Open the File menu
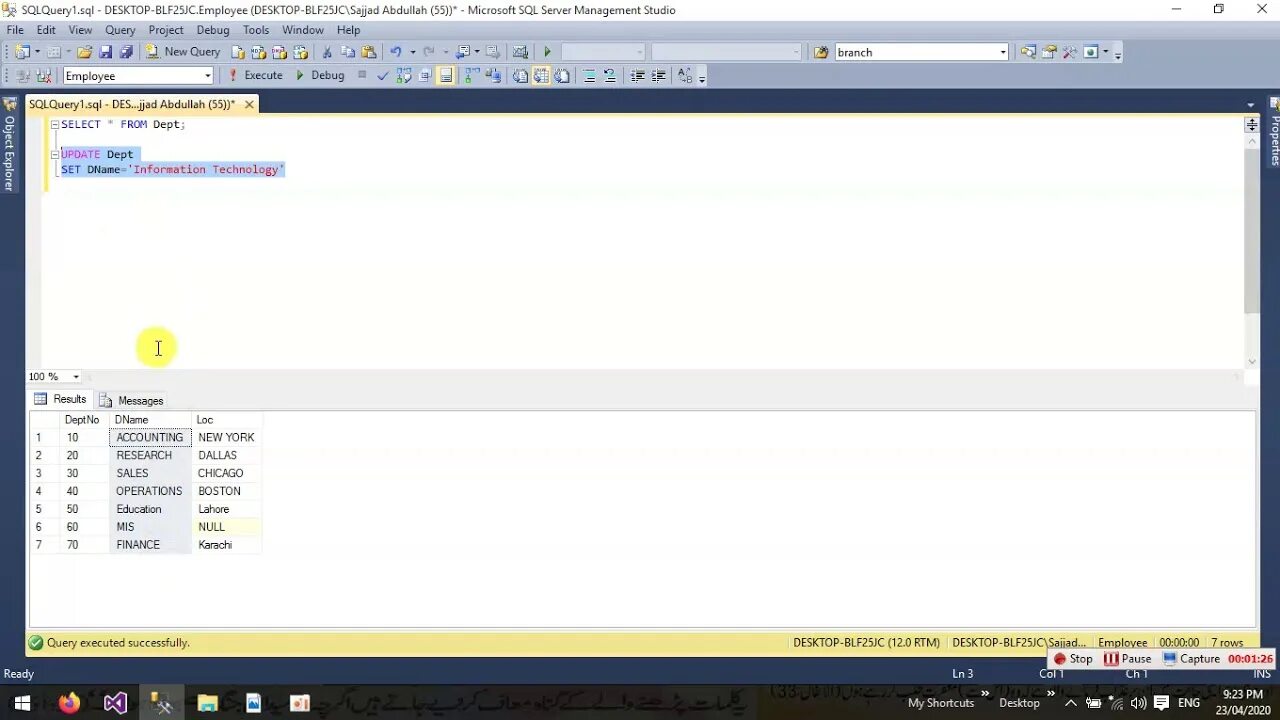 pyautogui.click(x=15, y=30)
